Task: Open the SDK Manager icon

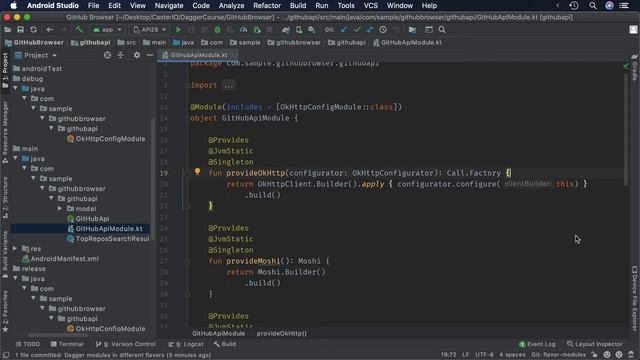Action: coord(312,30)
